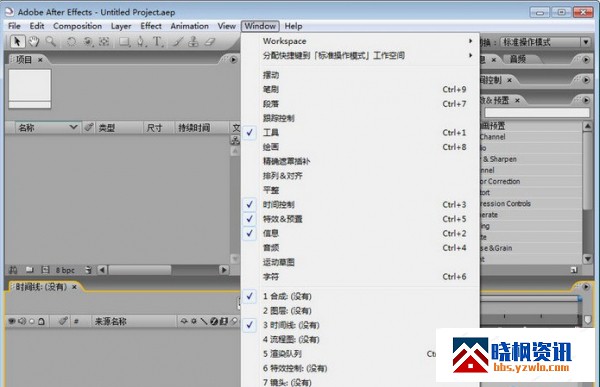Viewport: 600px width, 387px height.
Task: Select the Zoom magnifier tool
Action: [x=51, y=41]
